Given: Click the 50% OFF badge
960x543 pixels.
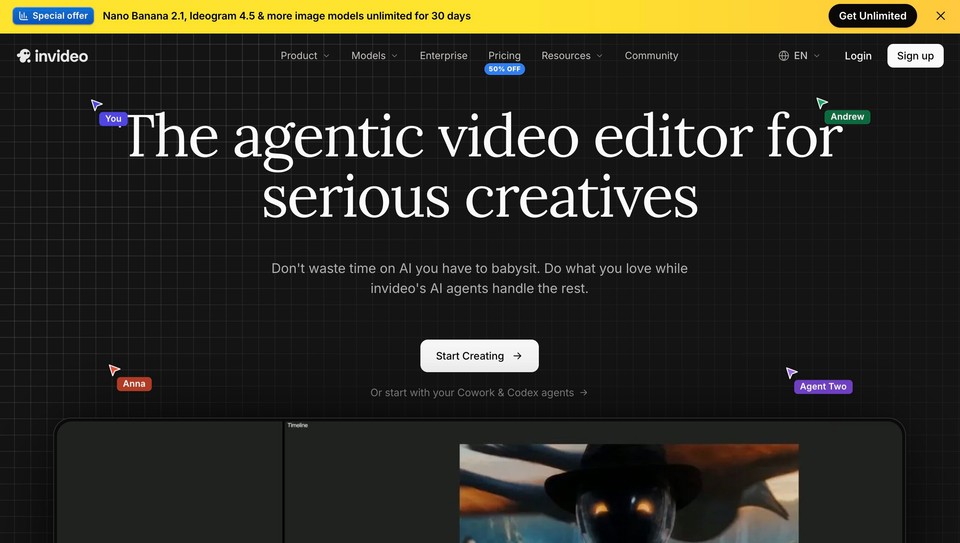Looking at the screenshot, I should pyautogui.click(x=504, y=69).
